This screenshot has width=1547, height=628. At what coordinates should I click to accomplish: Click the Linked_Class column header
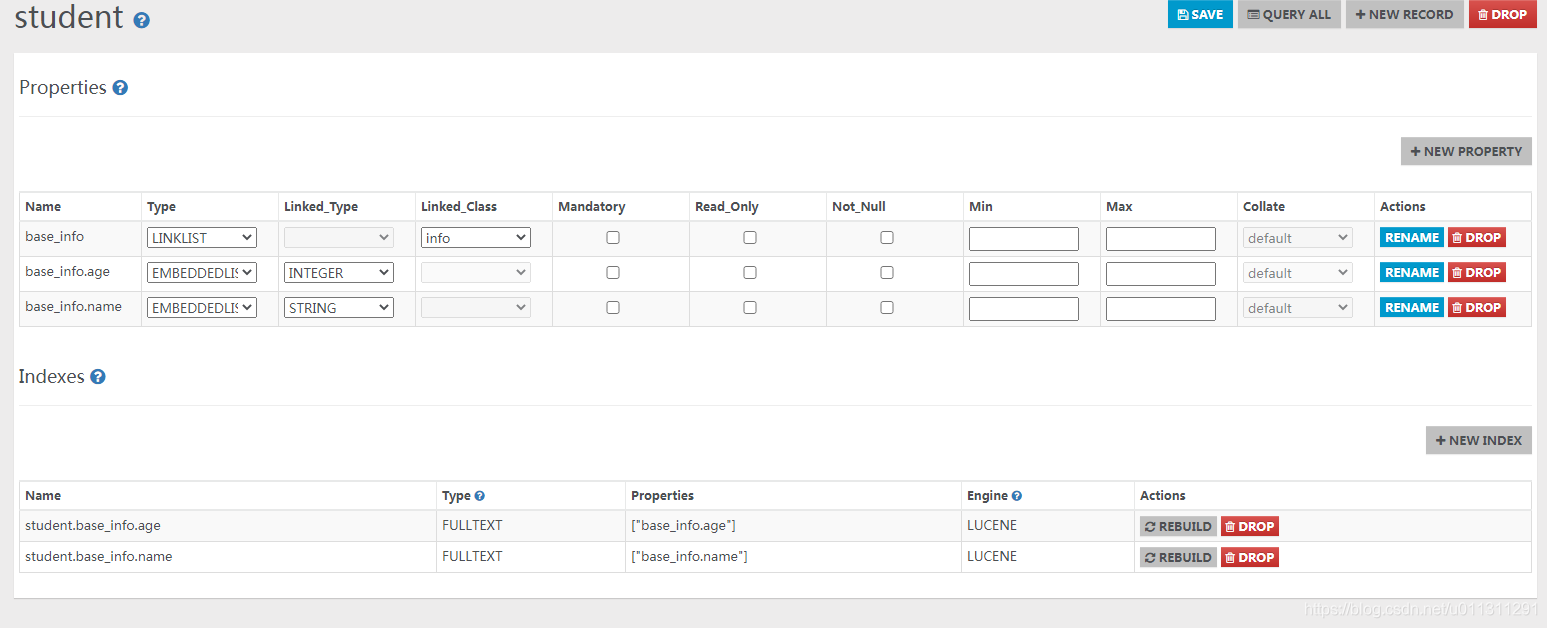point(459,207)
